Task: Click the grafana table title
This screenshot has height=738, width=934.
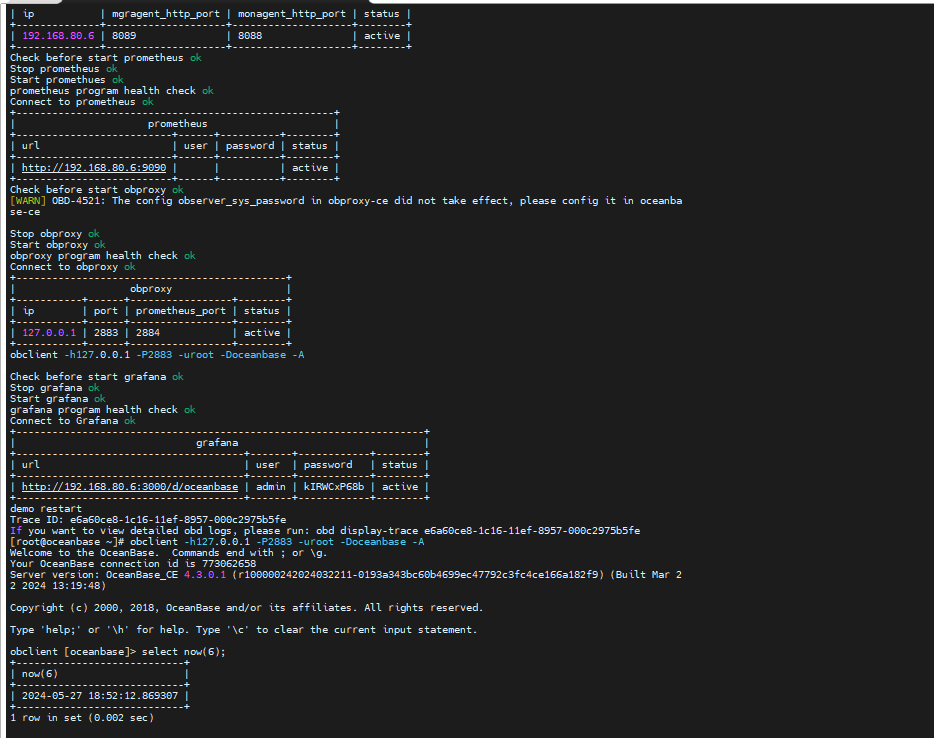Action: pyautogui.click(x=217, y=443)
